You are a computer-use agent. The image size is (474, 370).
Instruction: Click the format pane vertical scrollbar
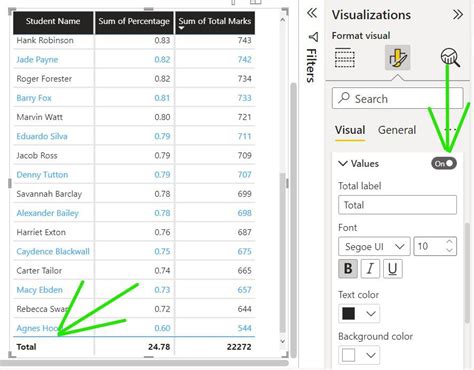(467, 273)
